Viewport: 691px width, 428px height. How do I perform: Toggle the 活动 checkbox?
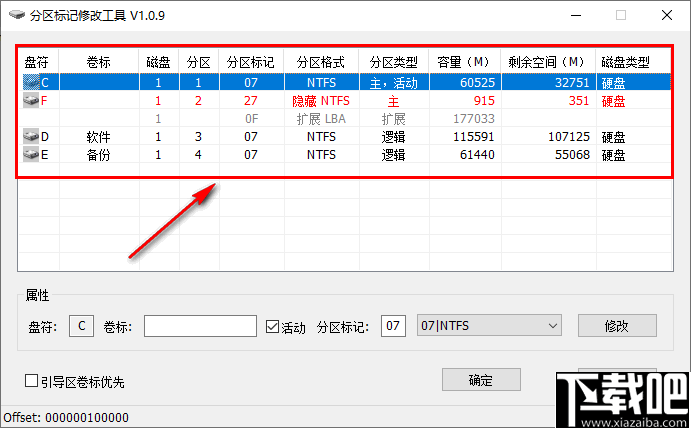pos(272,327)
